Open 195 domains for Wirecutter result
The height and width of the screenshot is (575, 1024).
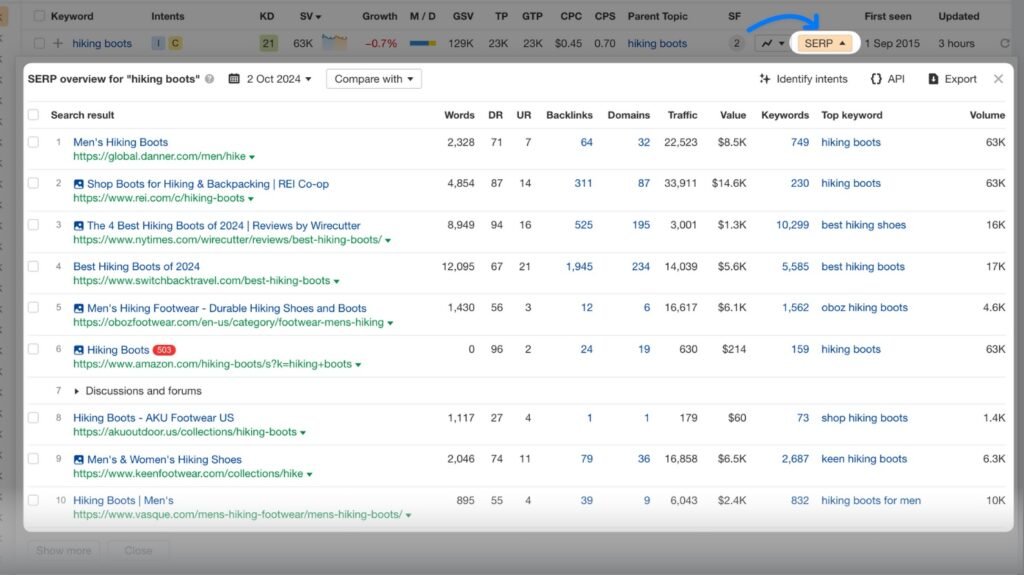click(641, 225)
